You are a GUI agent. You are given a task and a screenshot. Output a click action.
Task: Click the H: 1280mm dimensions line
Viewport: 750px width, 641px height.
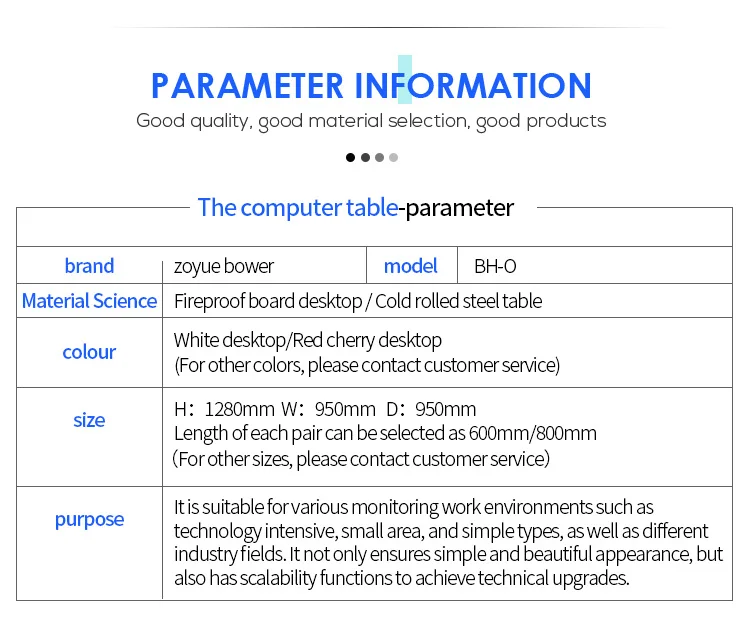(325, 409)
